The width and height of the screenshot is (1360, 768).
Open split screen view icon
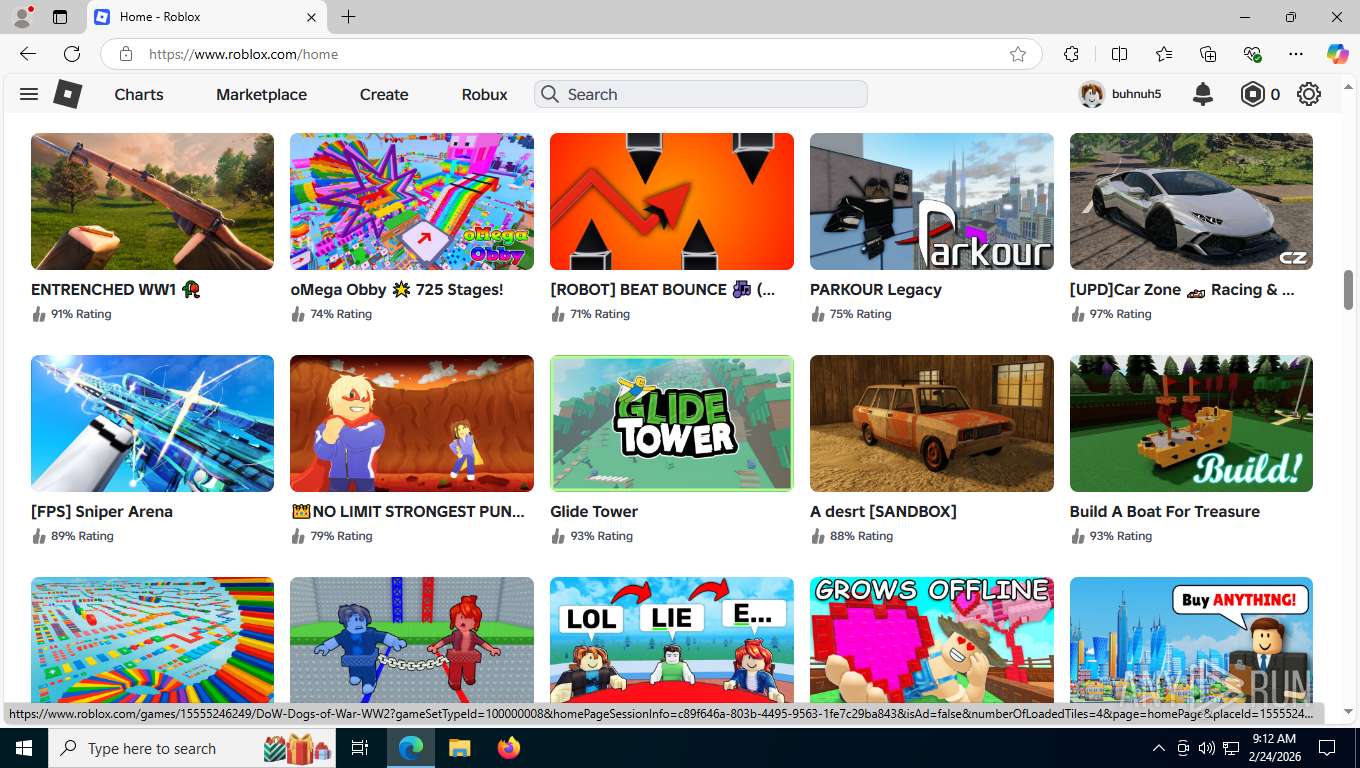pyautogui.click(x=1119, y=54)
